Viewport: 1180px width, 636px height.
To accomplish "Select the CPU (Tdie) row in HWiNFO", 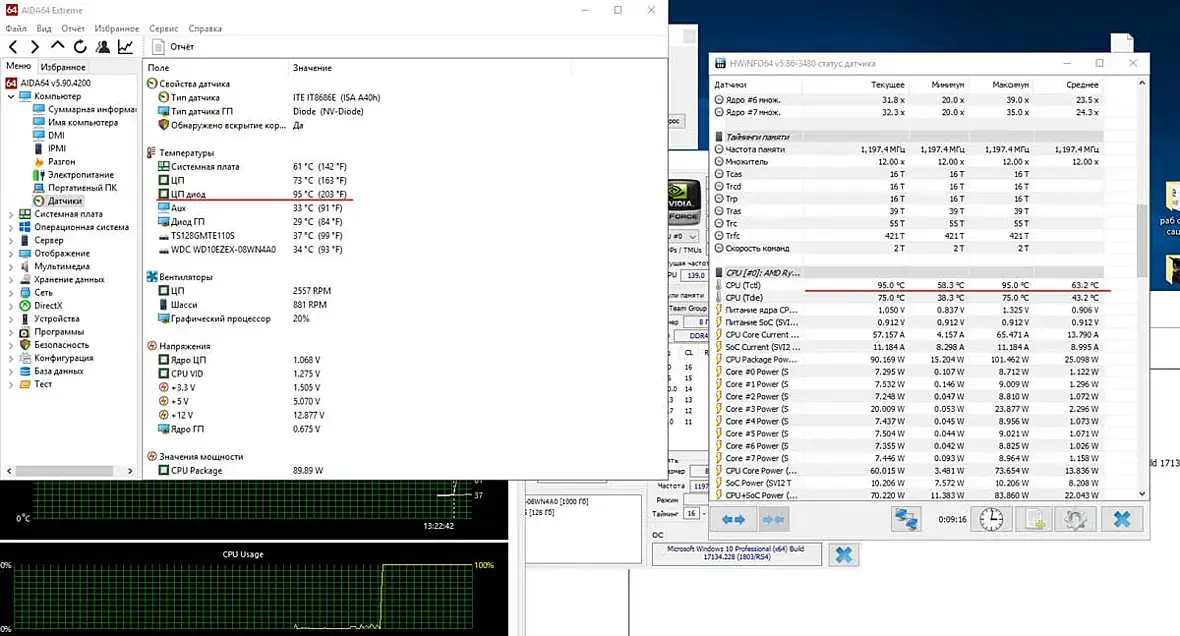I will pos(908,298).
